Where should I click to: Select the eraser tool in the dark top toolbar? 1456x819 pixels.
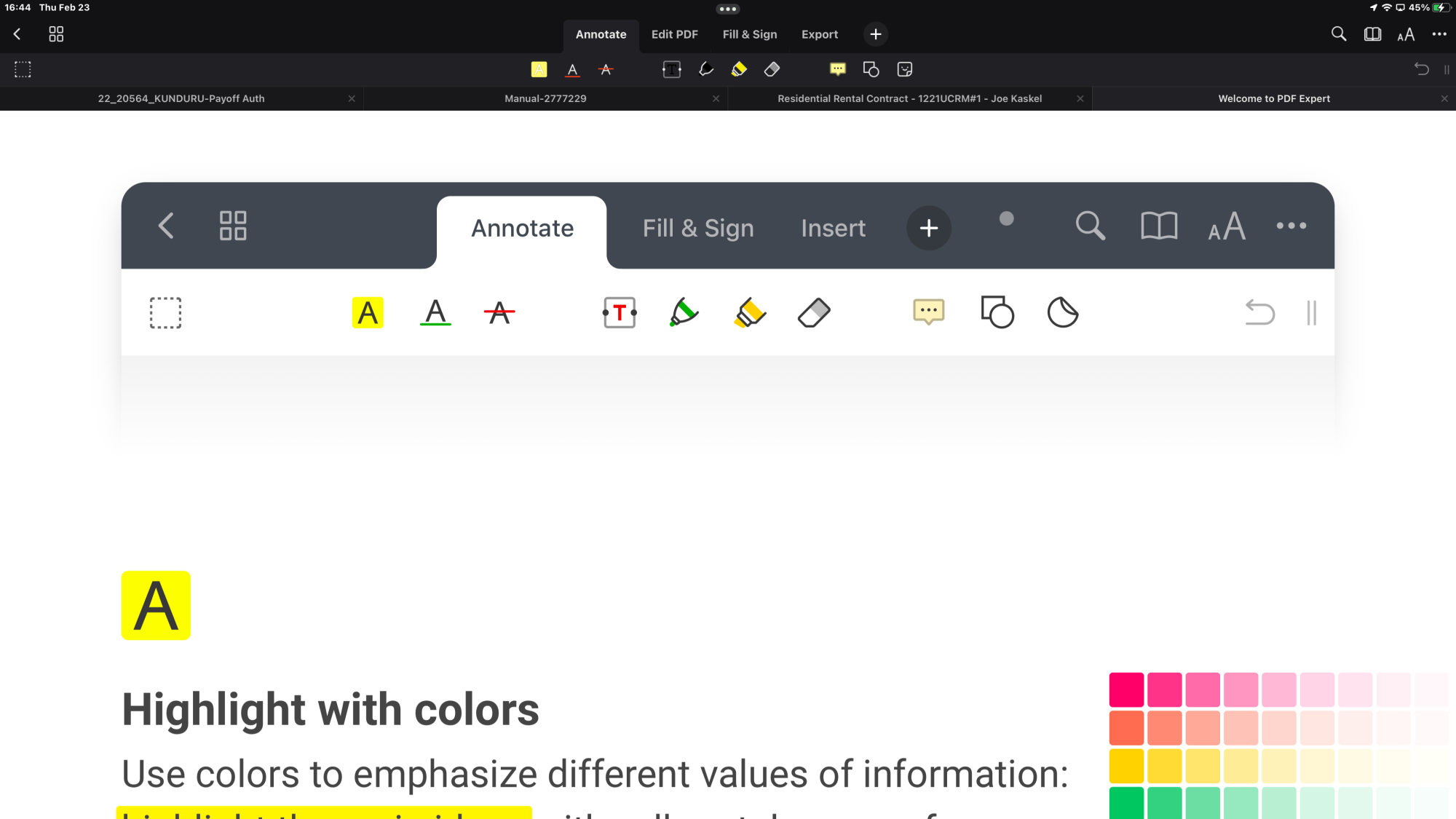(772, 69)
